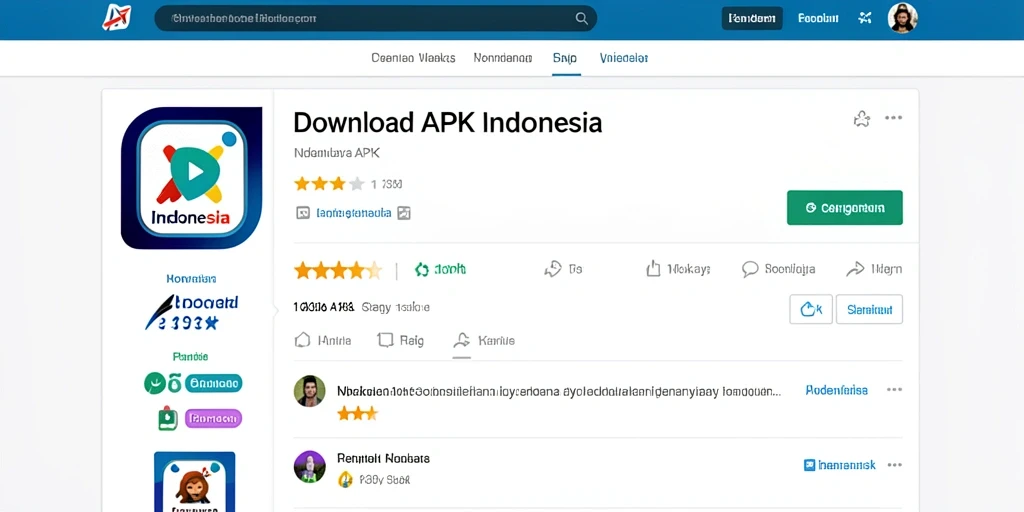Screen dimensions: 1024x512
Task: Click the share upload icon labeled 'Nlokaya'
Action: pos(653,268)
